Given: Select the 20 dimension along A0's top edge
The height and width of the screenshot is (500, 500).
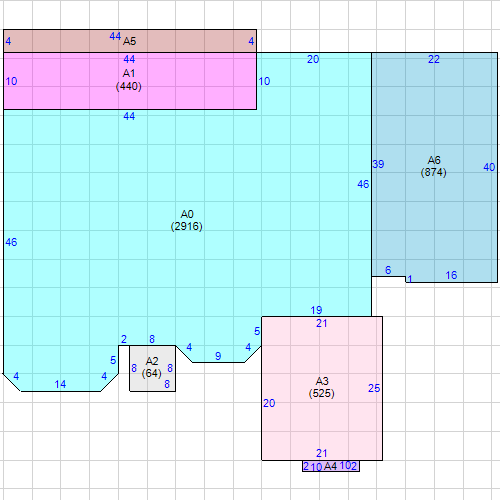Looking at the screenshot, I should 313,59.
